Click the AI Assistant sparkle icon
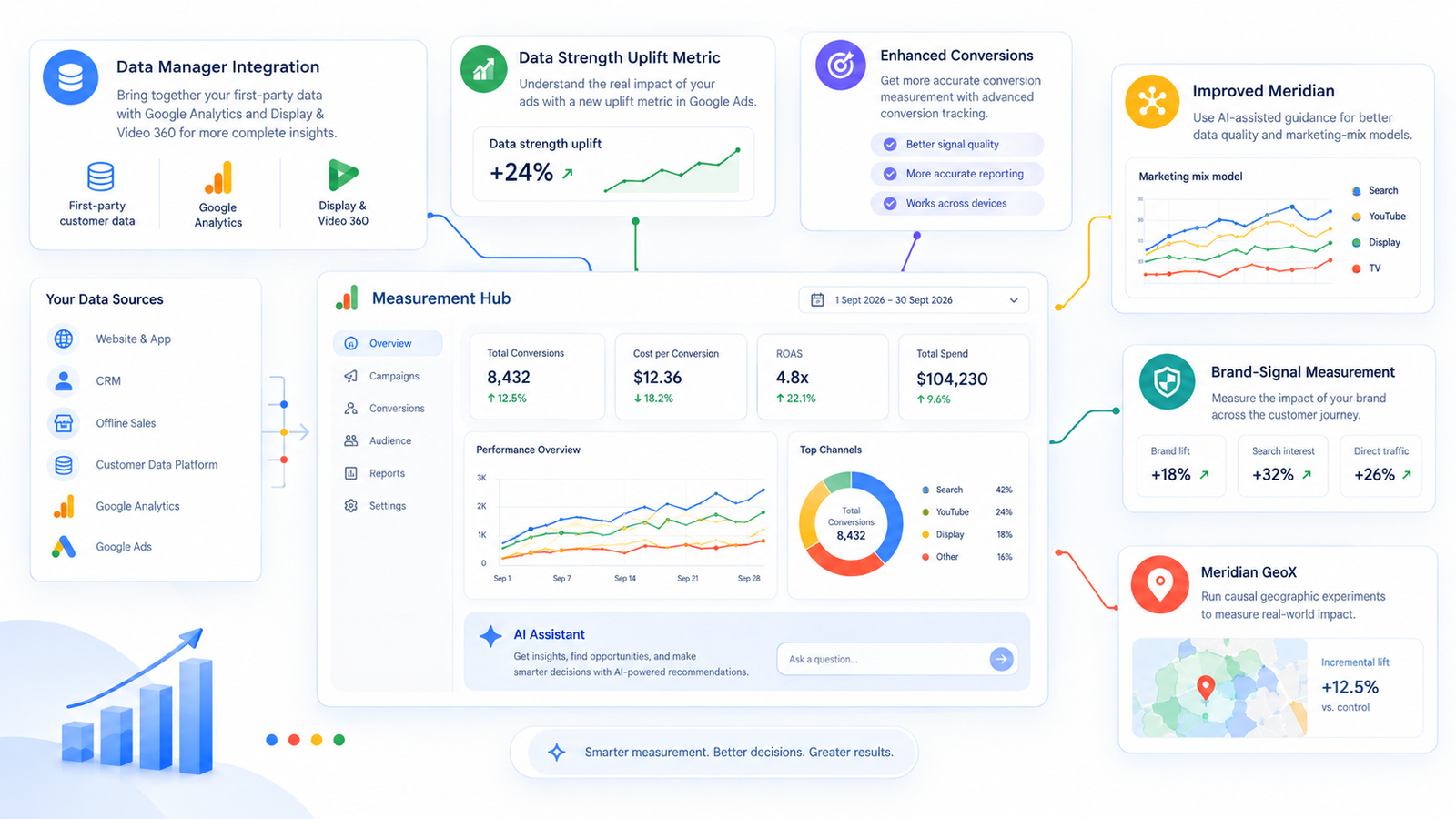Image resolution: width=1456 pixels, height=819 pixels. point(490,636)
